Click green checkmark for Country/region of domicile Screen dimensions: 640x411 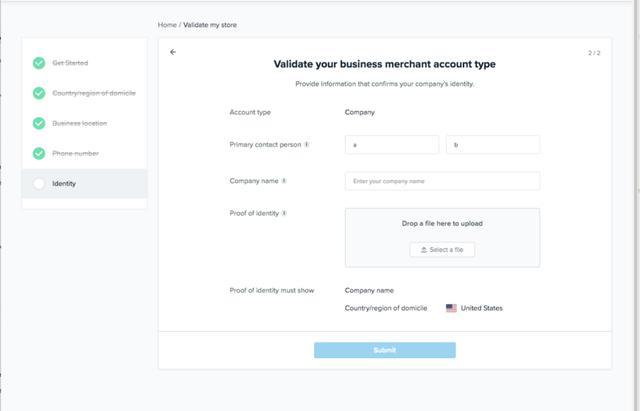[39, 93]
